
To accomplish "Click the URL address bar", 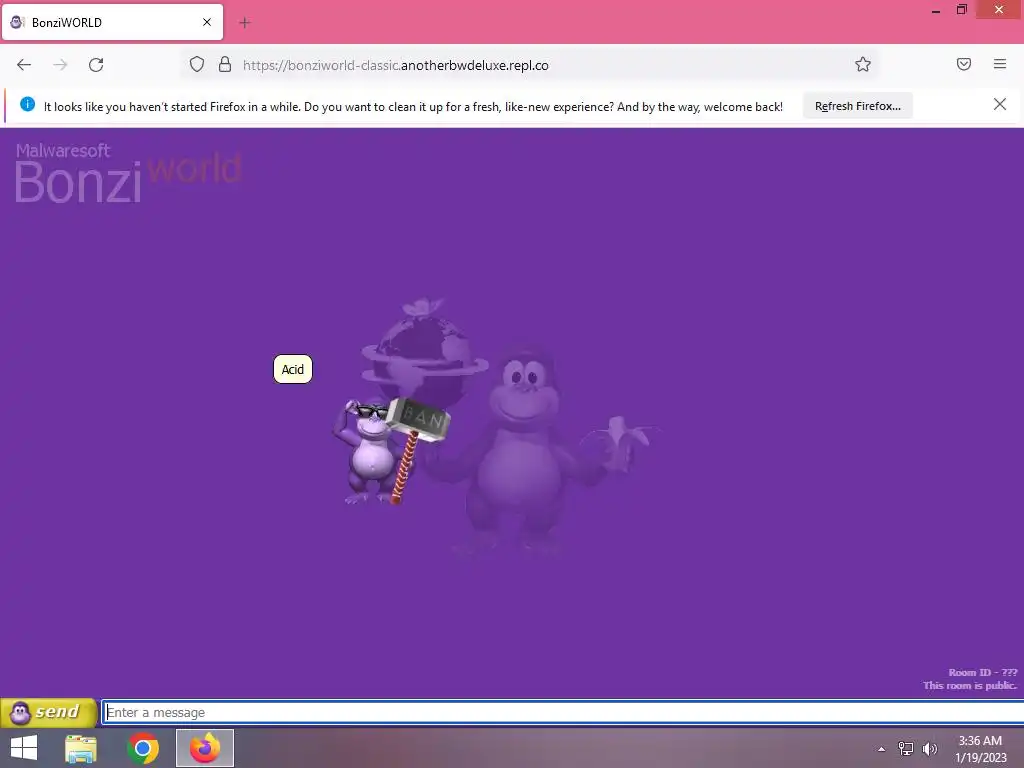I will [529, 65].
